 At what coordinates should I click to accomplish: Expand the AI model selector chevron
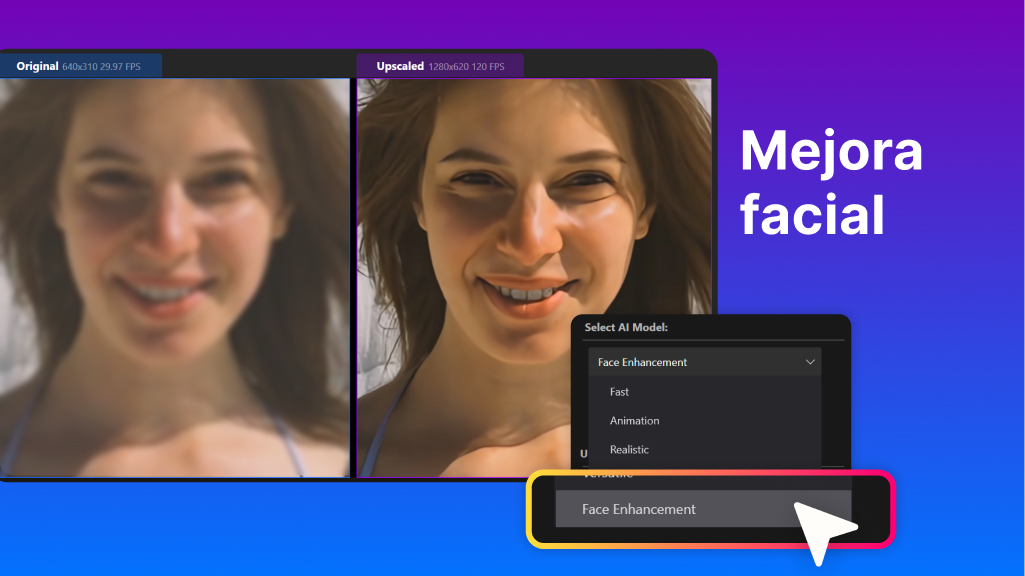(x=810, y=361)
